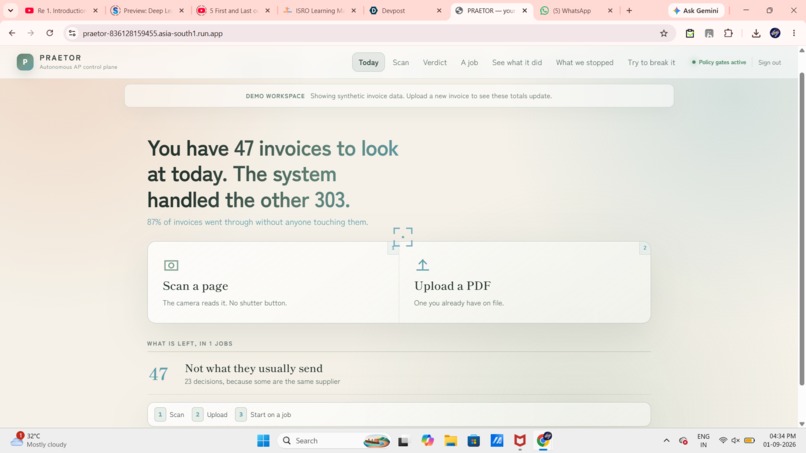Click the Upload a PDF arrow icon
The width and height of the screenshot is (806, 453).
pos(423,265)
